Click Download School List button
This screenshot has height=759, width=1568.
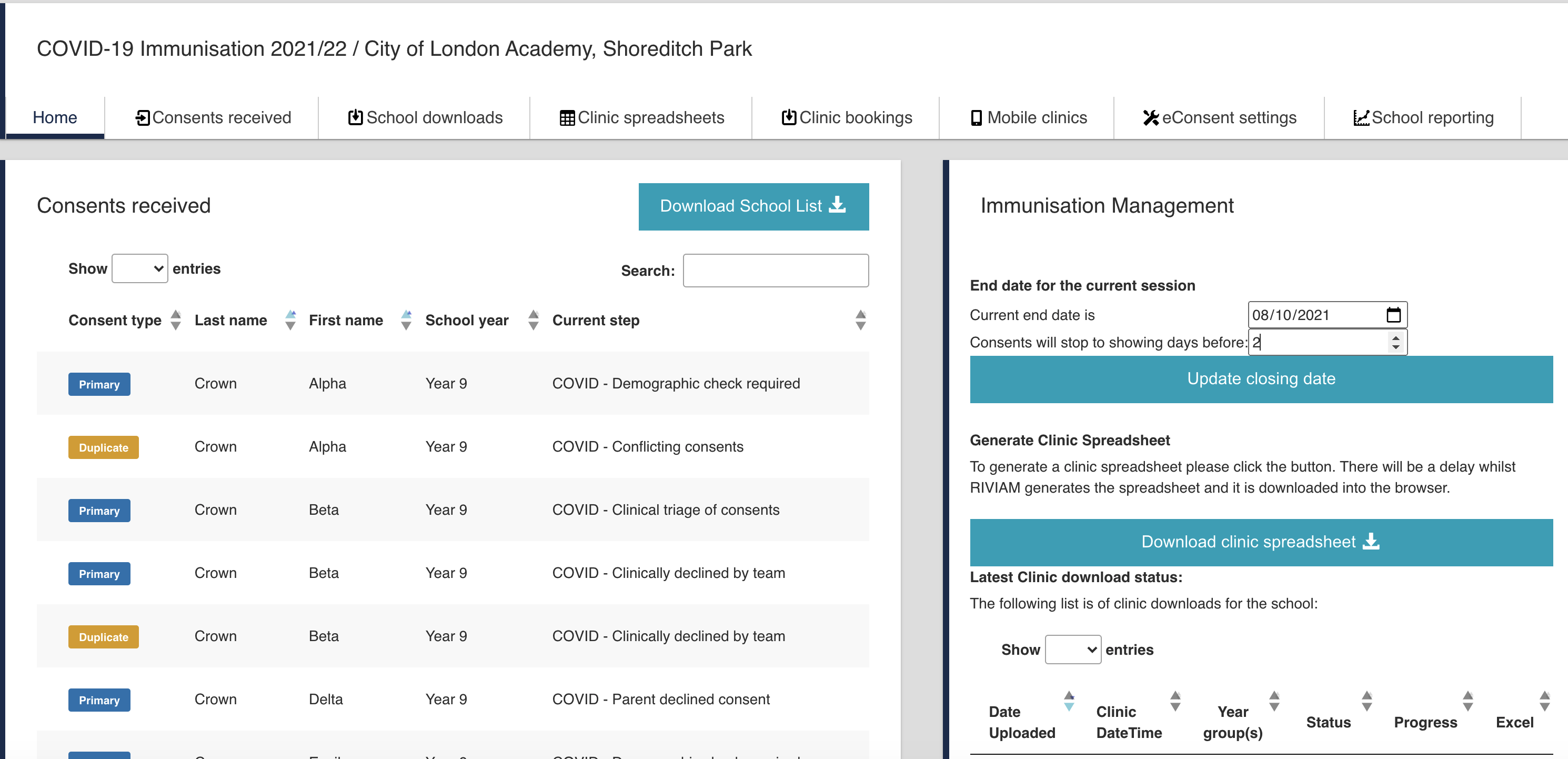(x=753, y=206)
